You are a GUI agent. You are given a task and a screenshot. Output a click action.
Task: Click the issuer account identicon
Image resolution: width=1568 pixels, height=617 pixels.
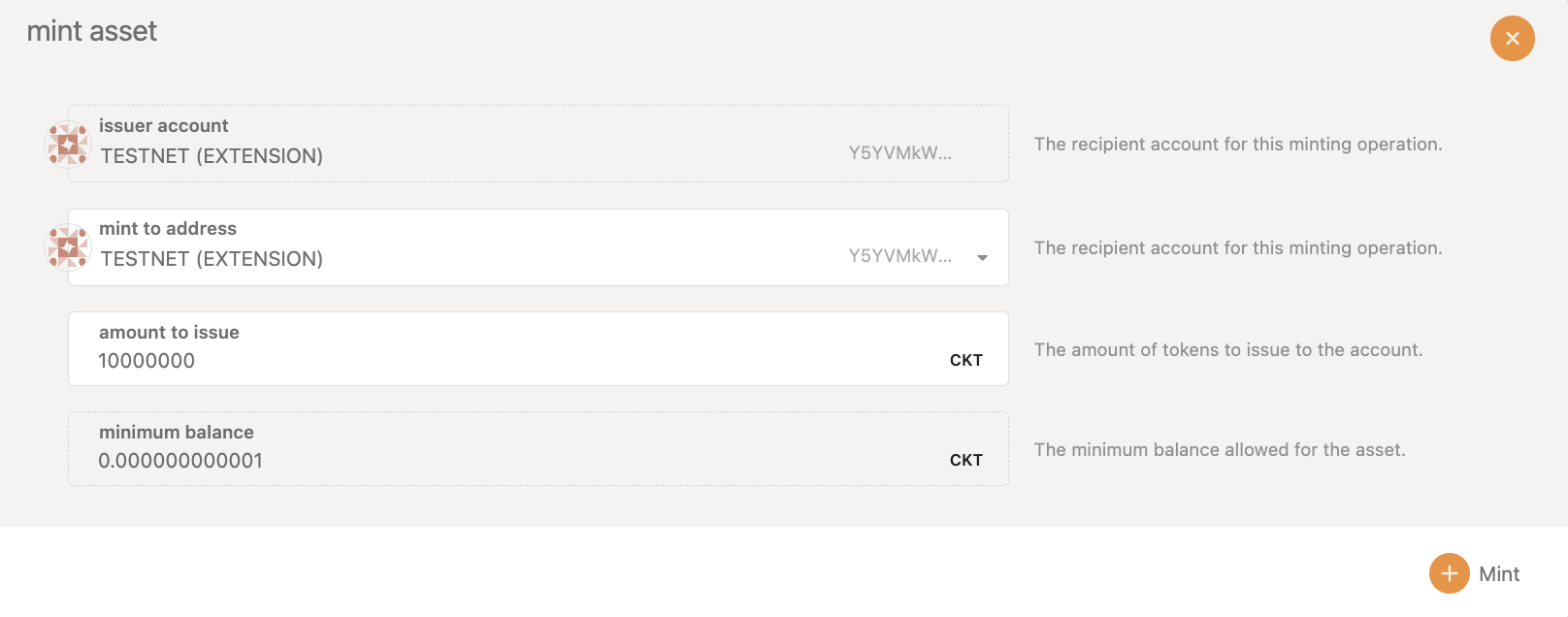point(68,145)
